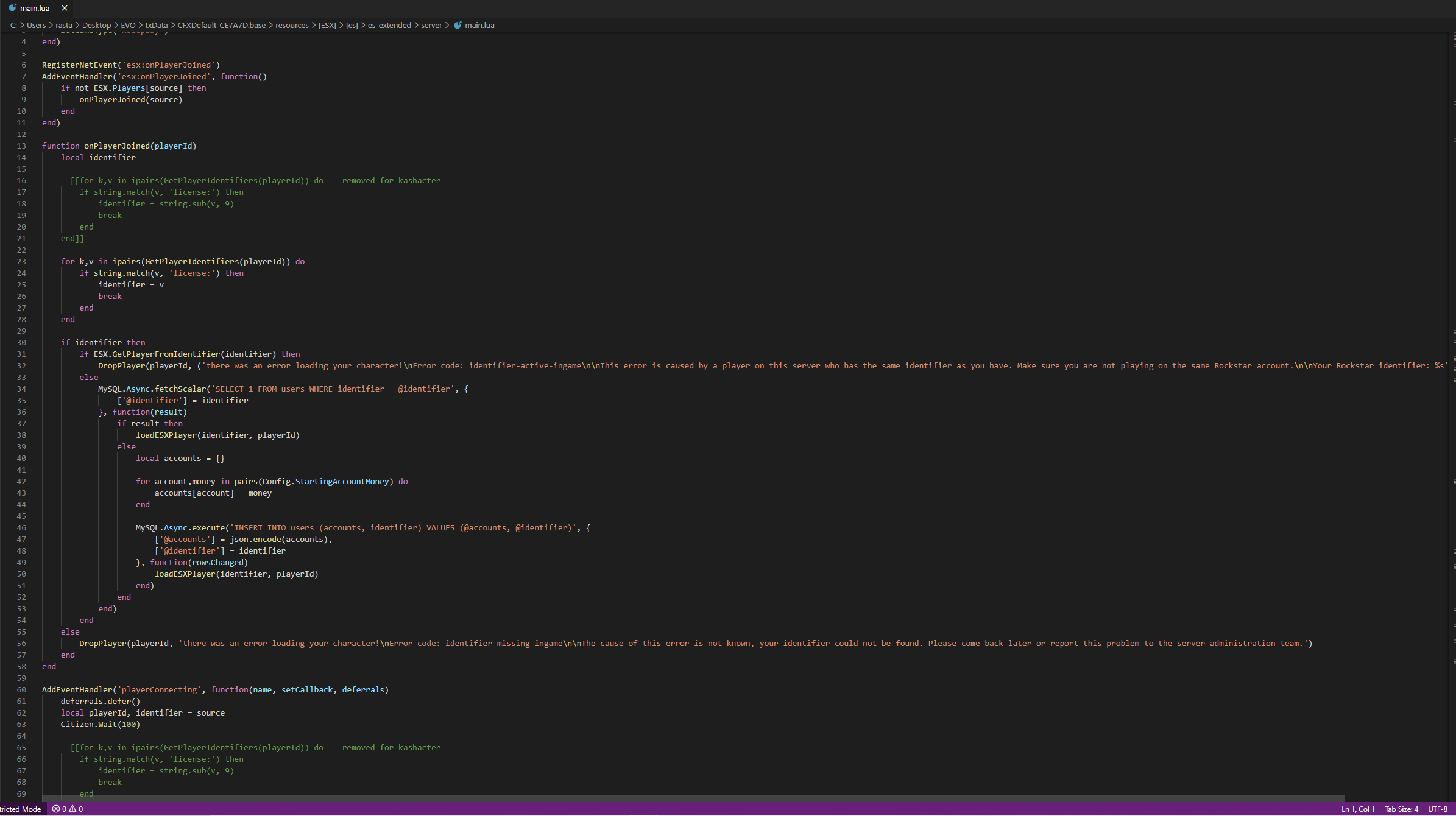The image size is (1456, 816).
Task: Open the 'main.lua' breadcrumb symbol list
Action: click(479, 25)
